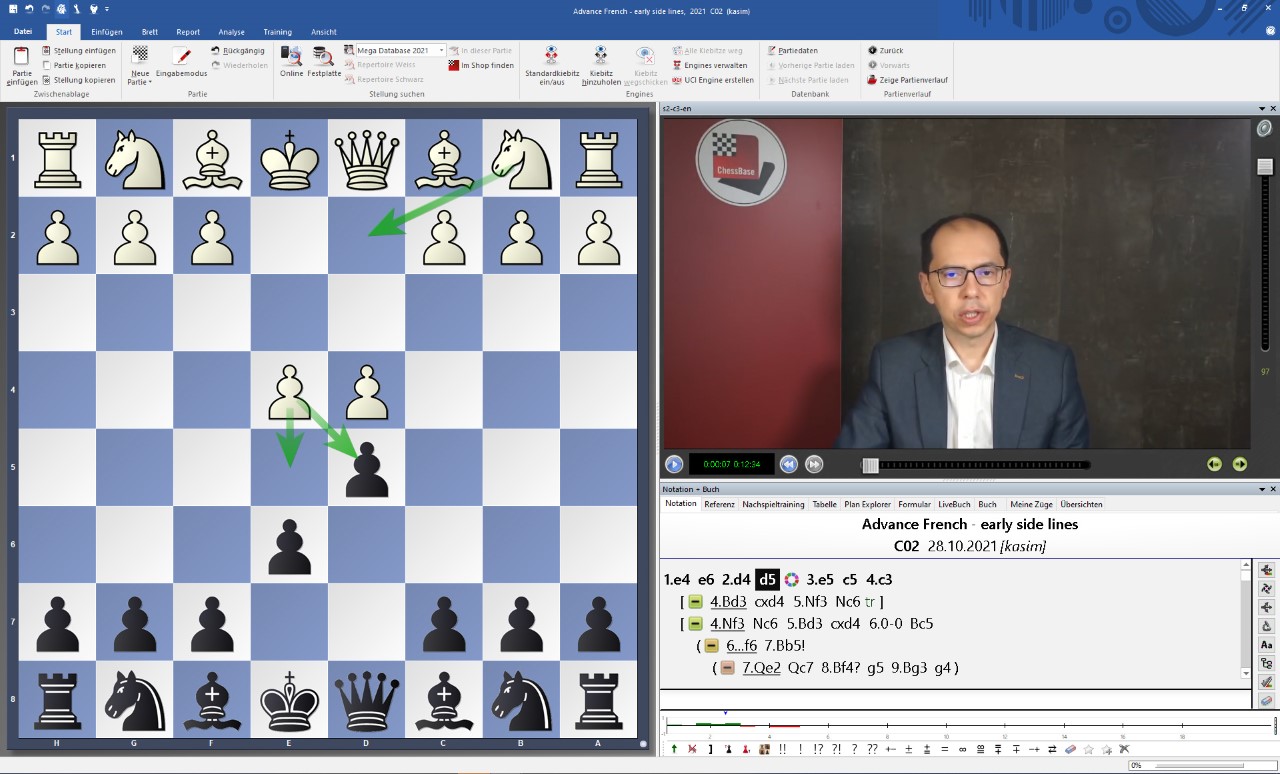Click the scissors icon in annotation bar
Image resolution: width=1280 pixels, height=774 pixels.
1124,749
